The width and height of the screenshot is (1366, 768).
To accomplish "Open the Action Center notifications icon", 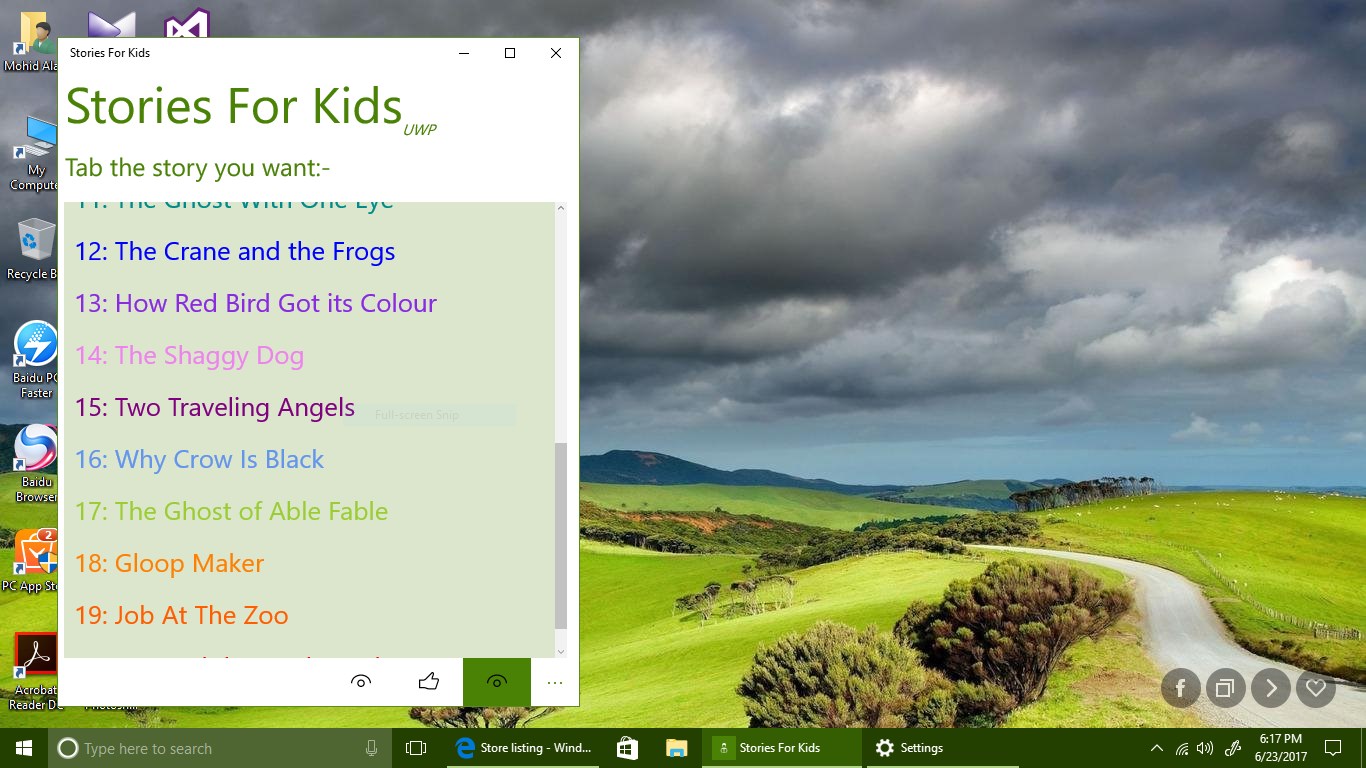I will point(1332,748).
